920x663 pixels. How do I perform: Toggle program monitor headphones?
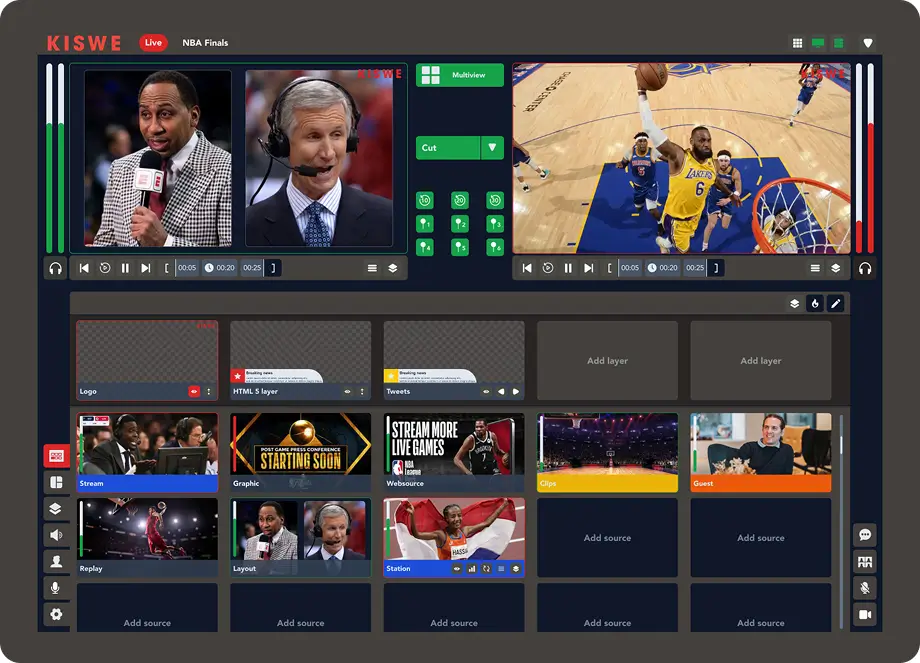865,268
